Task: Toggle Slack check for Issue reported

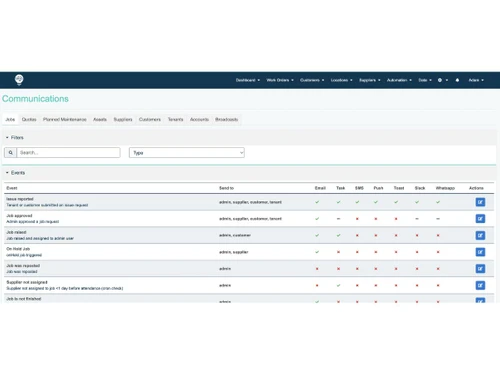Action: [x=417, y=202]
